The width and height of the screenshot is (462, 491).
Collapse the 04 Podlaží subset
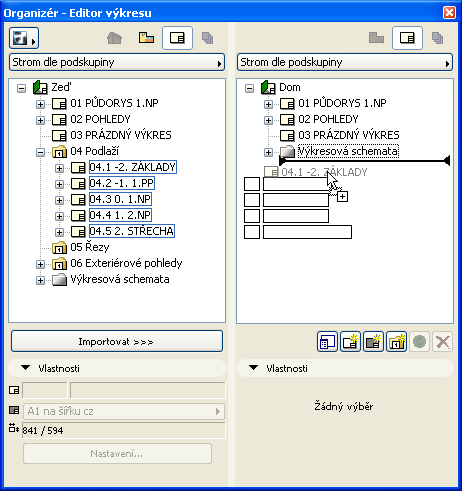(x=40, y=152)
